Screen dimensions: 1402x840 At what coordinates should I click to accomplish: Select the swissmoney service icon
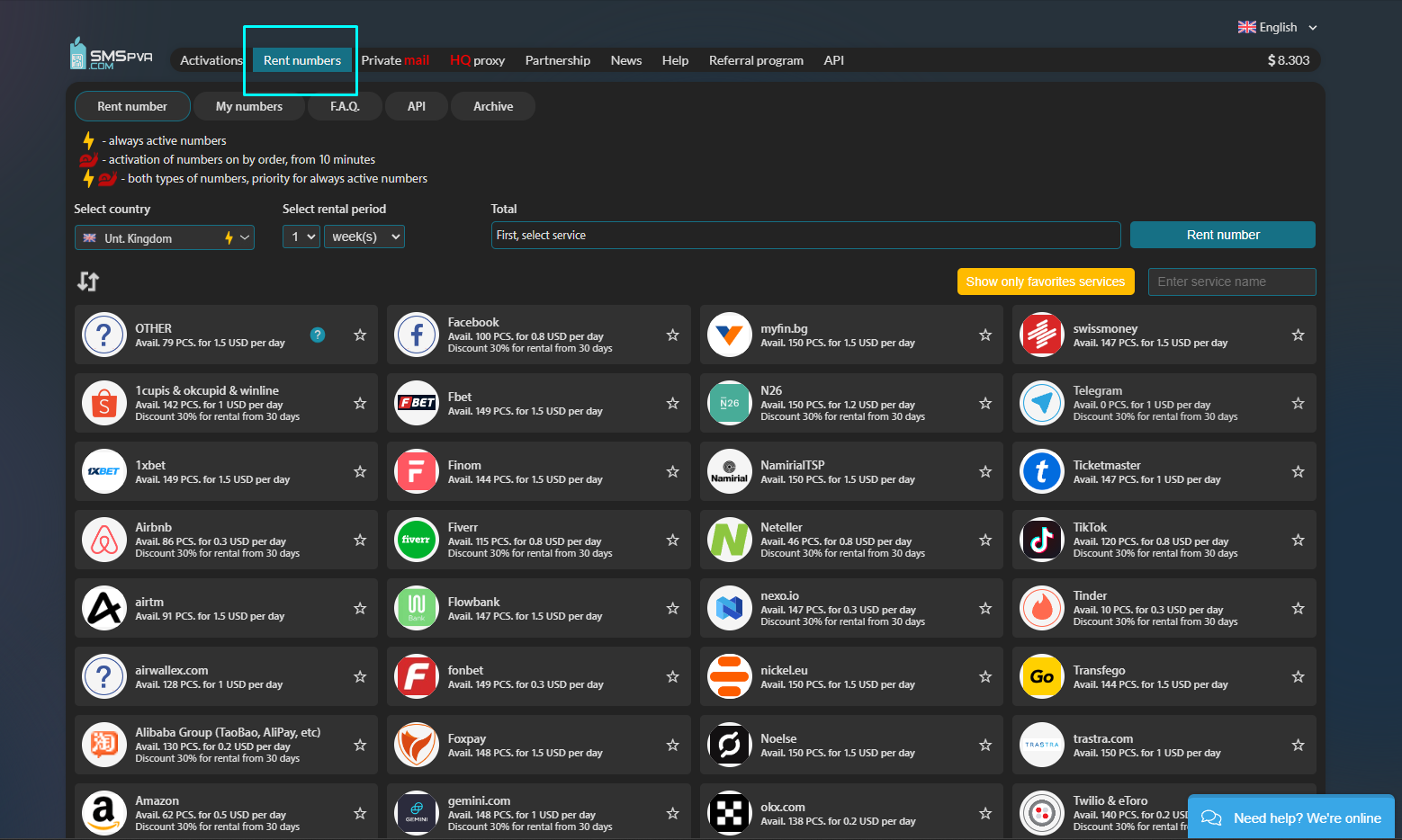[1042, 335]
